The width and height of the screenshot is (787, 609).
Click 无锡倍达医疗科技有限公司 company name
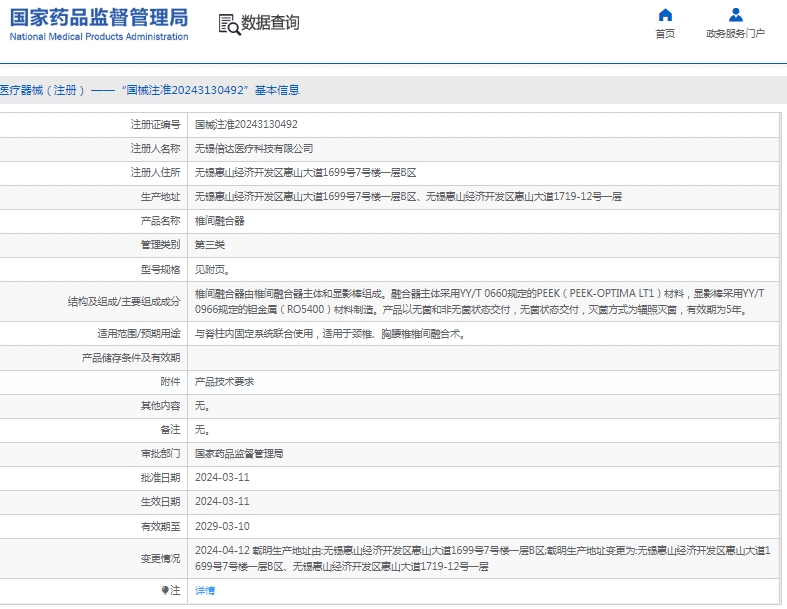point(254,149)
